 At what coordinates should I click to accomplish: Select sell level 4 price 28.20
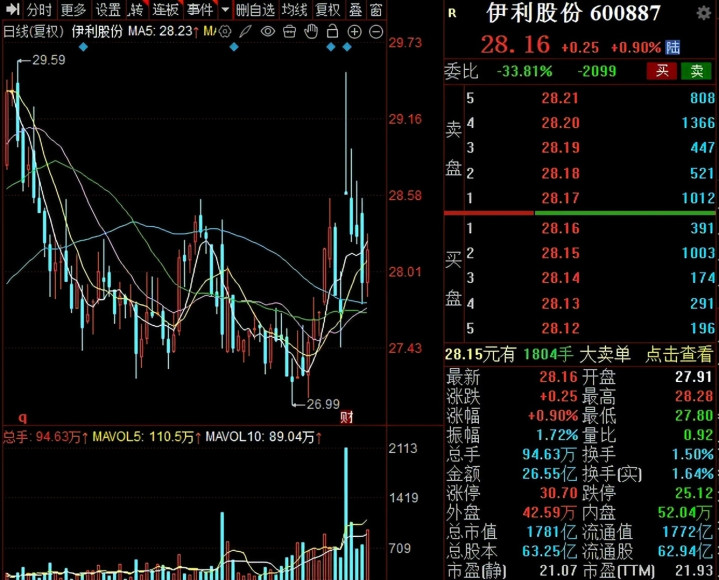[560, 122]
